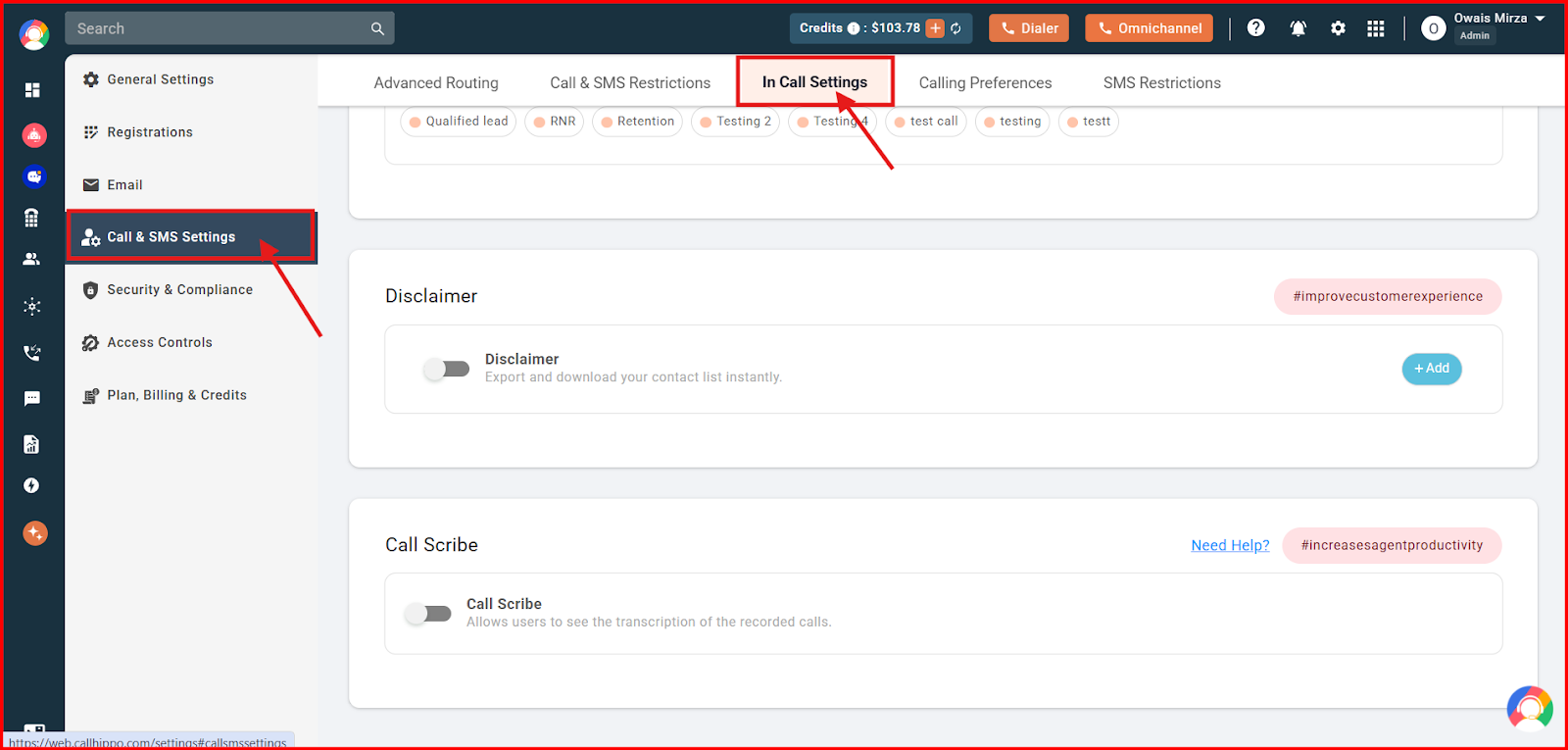Select the testt tag

1089,122
